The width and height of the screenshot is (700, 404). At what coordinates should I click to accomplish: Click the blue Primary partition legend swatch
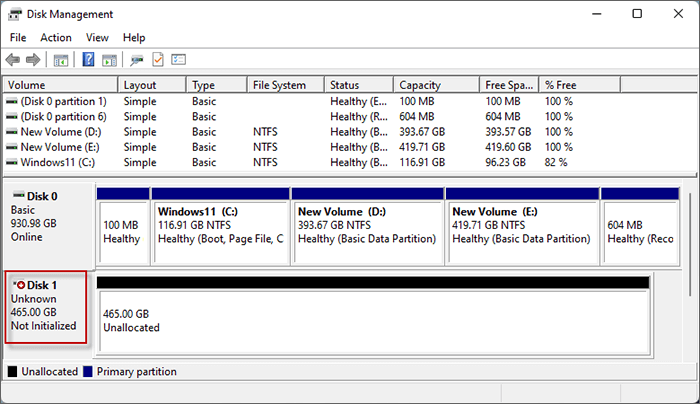coord(87,372)
